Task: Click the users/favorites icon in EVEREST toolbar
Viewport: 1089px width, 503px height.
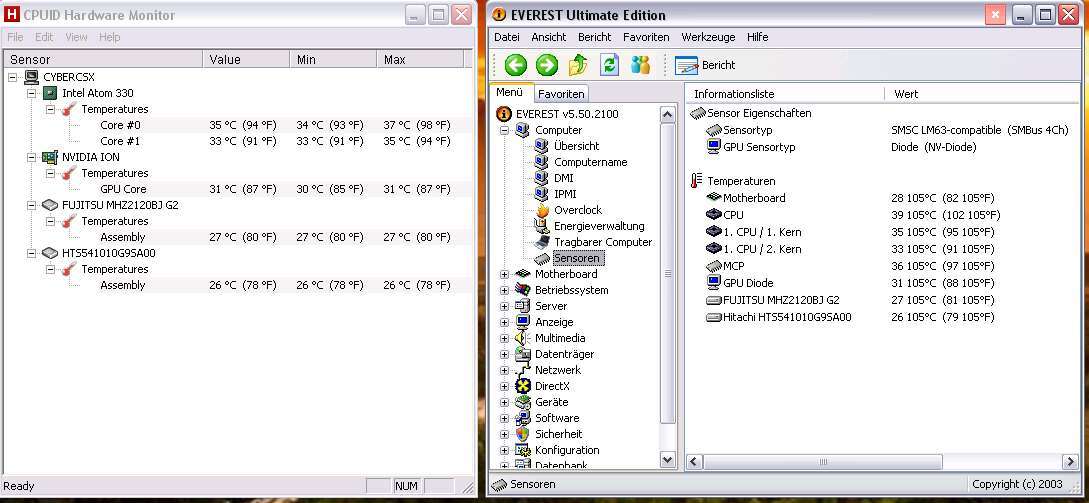Action: [x=640, y=65]
